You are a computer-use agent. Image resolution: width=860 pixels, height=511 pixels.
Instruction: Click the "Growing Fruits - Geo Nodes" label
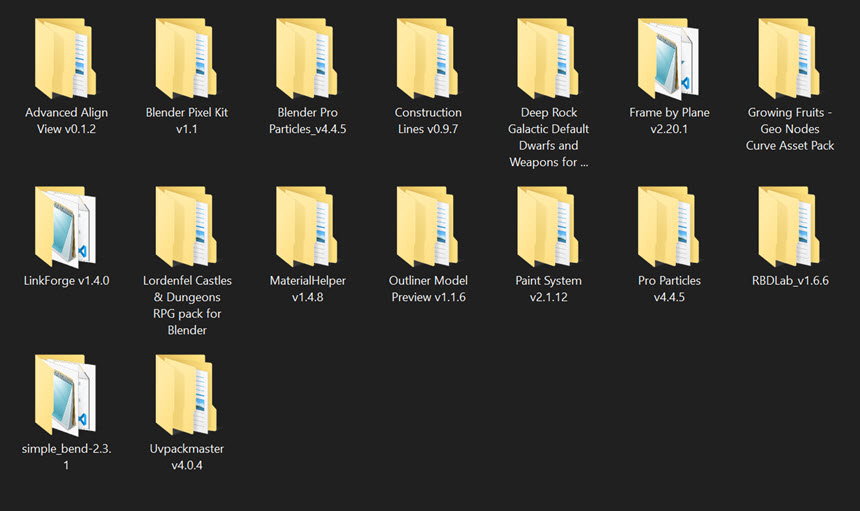tap(790, 129)
